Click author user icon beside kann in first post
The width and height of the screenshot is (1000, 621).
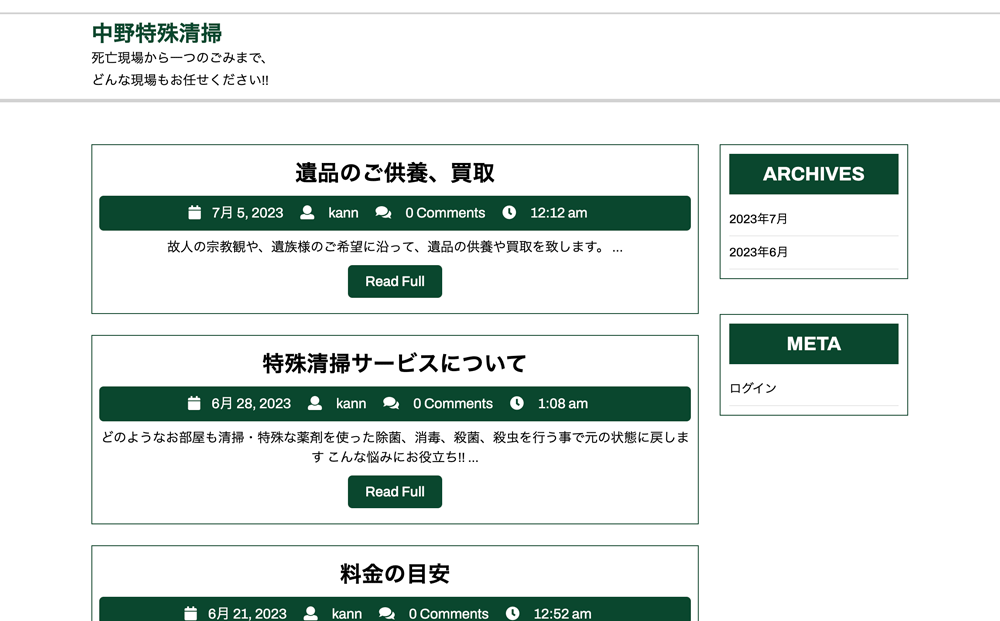click(308, 213)
